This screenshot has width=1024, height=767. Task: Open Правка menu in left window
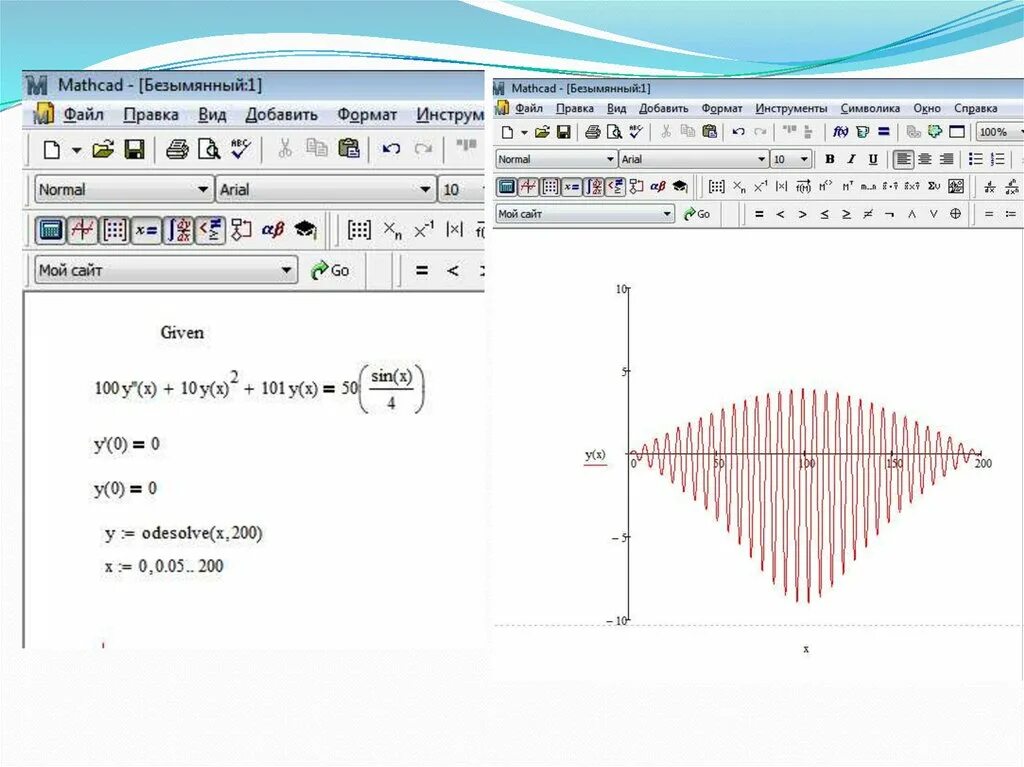(151, 114)
